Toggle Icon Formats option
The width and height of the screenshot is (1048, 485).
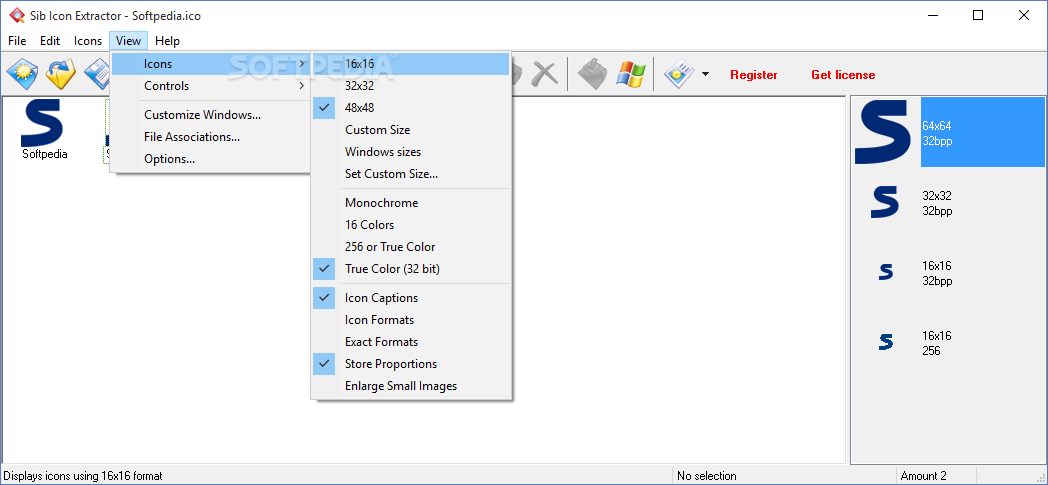coord(411,319)
